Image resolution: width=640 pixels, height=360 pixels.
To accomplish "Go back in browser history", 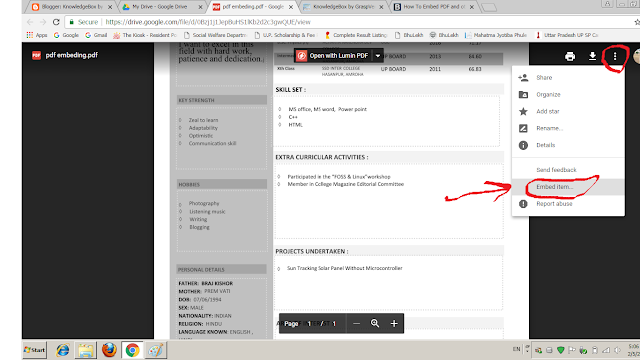I will pos(30,22).
